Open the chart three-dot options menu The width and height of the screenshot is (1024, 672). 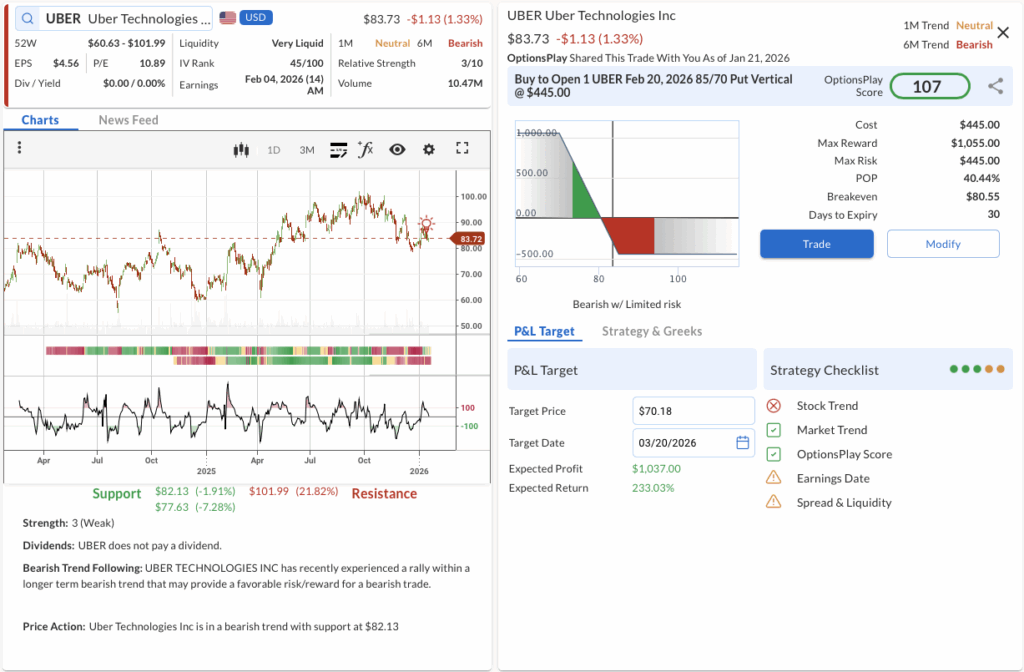[19, 149]
